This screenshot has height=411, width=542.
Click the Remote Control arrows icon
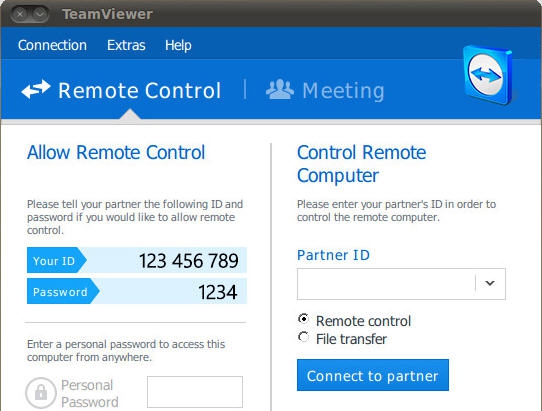[x=36, y=89]
